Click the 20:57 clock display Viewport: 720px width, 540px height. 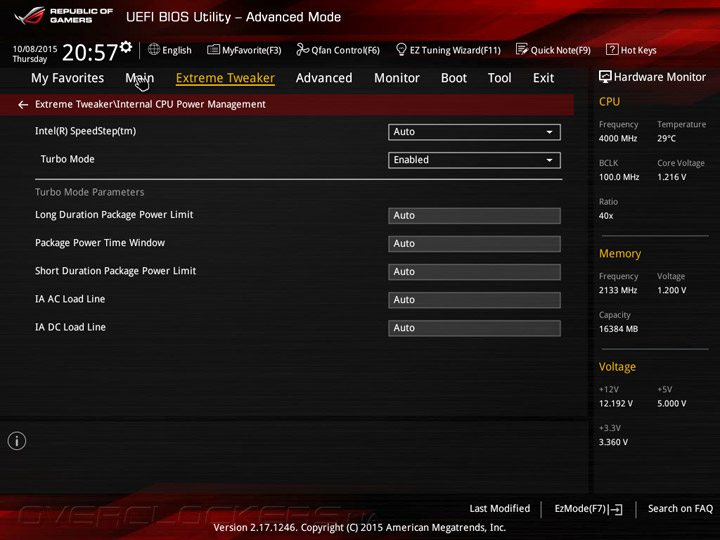[x=90, y=52]
